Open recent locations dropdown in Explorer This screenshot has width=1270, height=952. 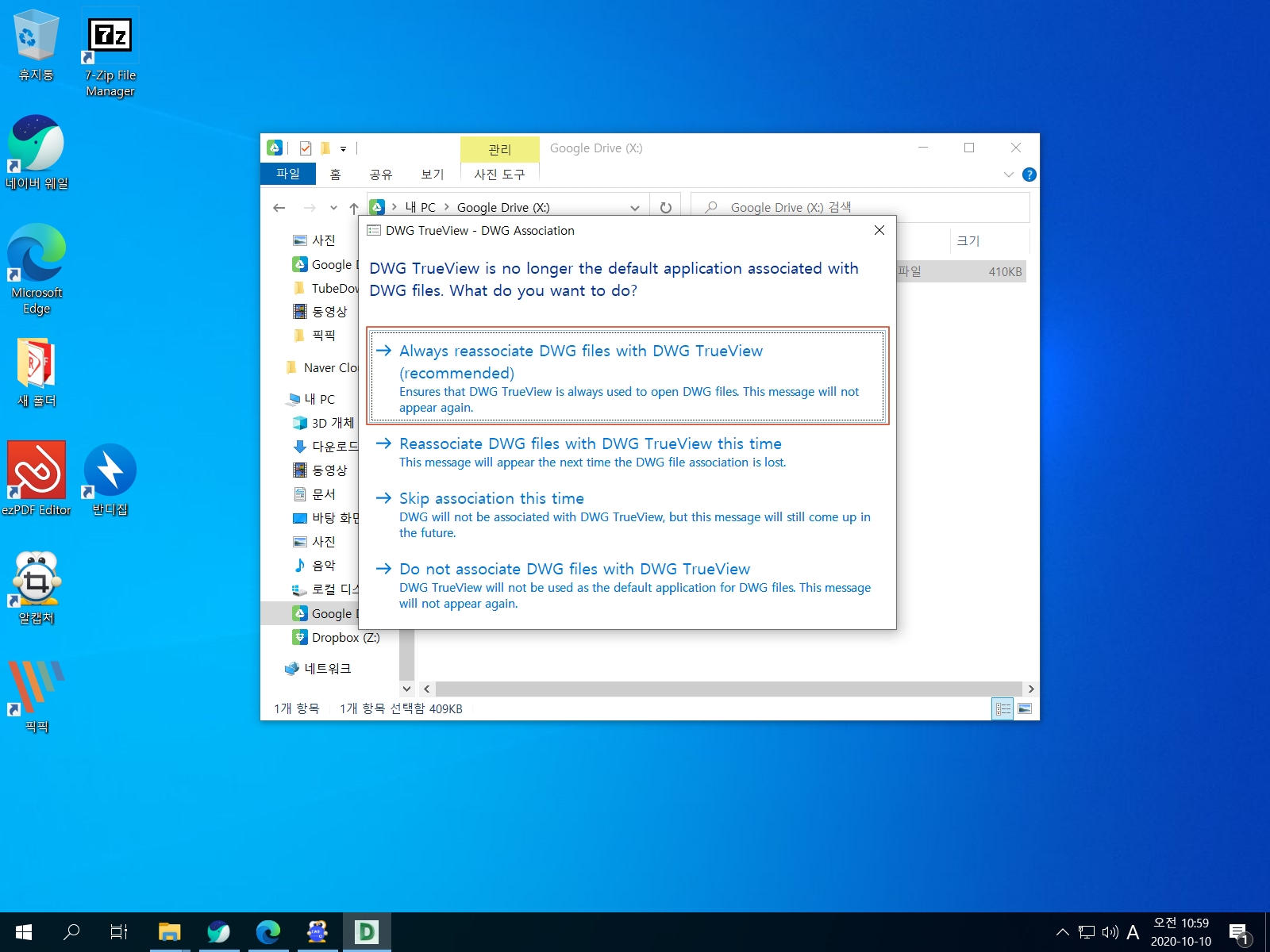[x=333, y=208]
